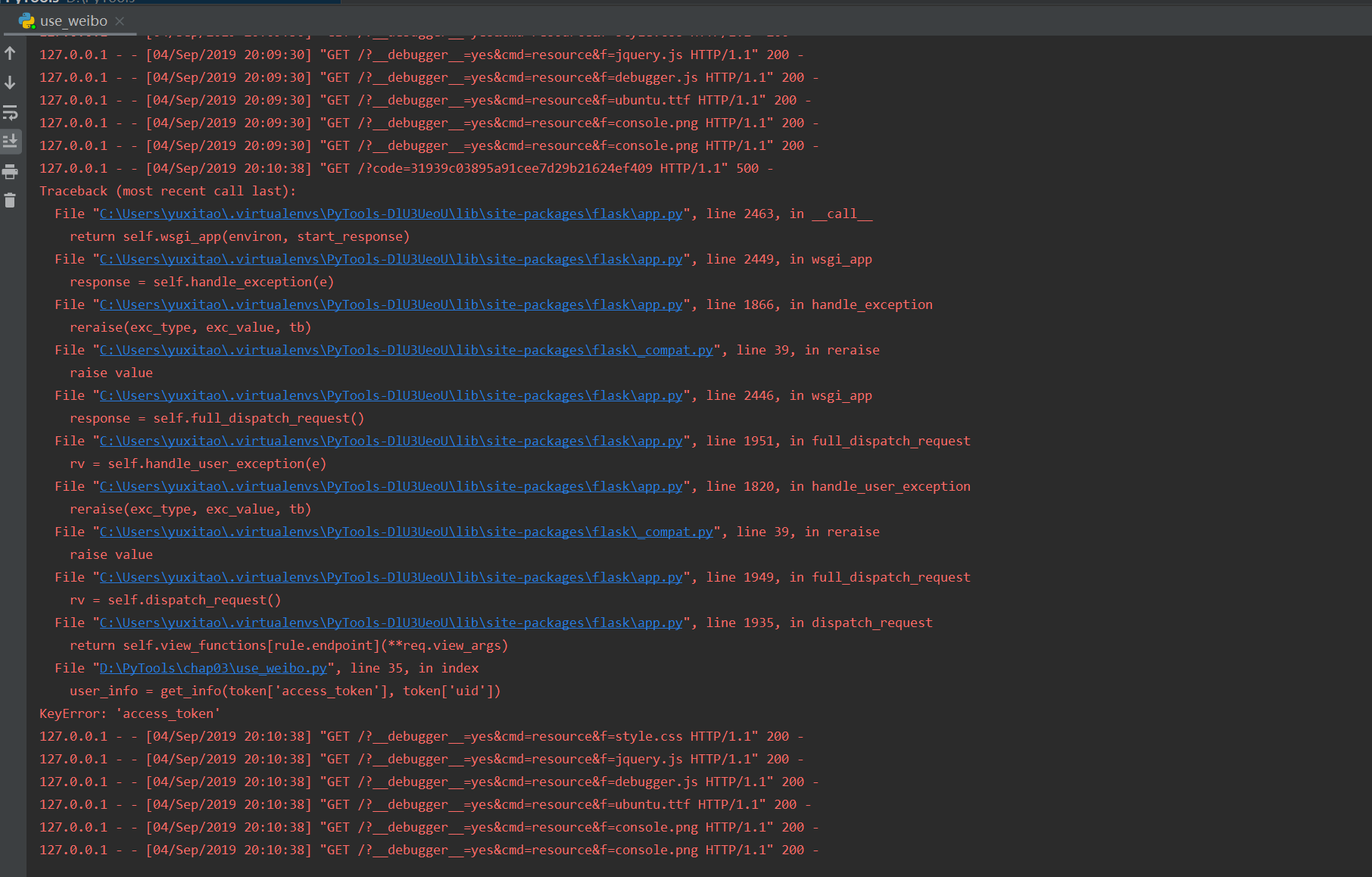Click the 20:10:38 jquery.js log line

pyautogui.click(x=421, y=759)
